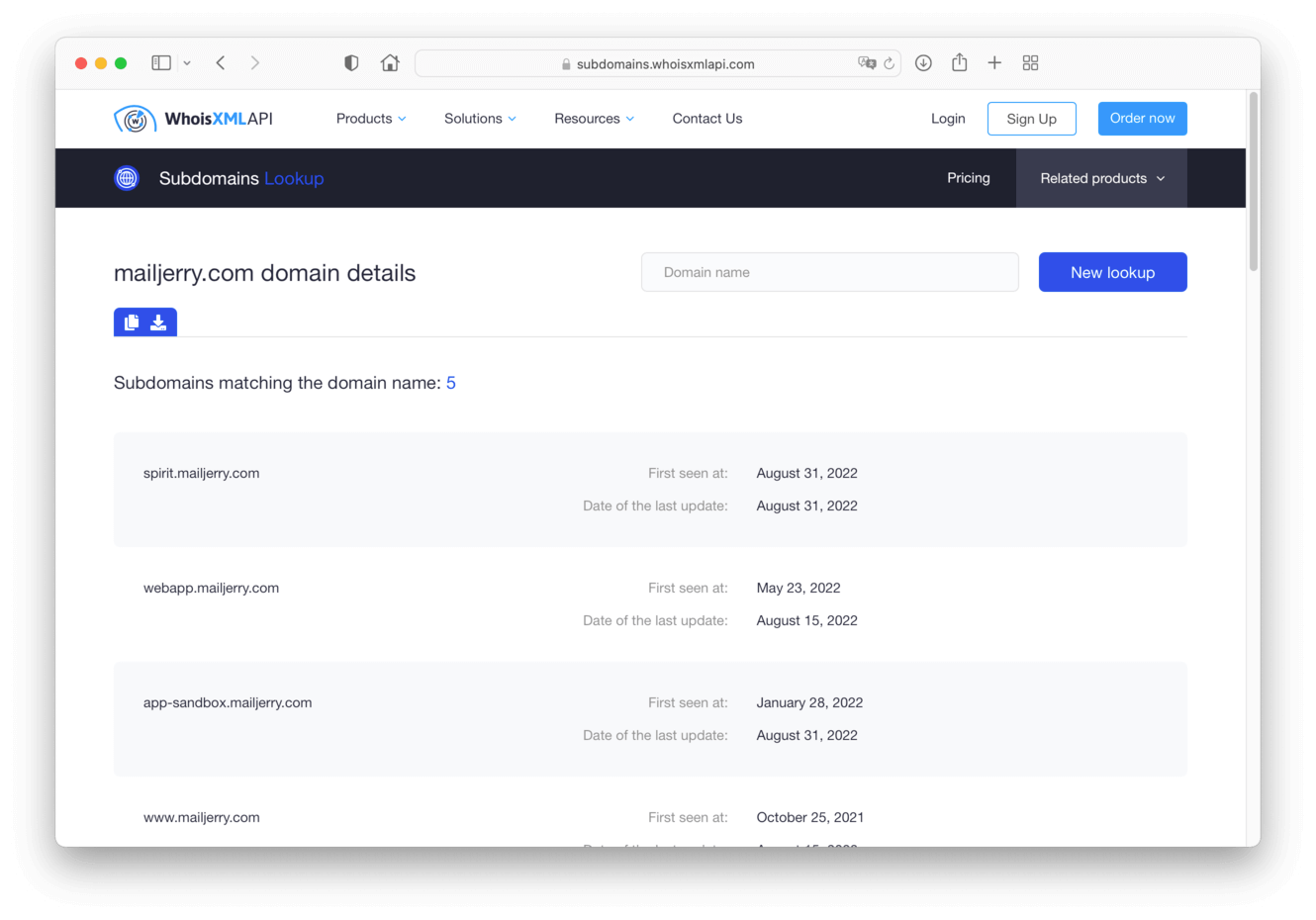This screenshot has height=920, width=1316.
Task: Open the browser home page icon
Action: pyautogui.click(x=390, y=63)
